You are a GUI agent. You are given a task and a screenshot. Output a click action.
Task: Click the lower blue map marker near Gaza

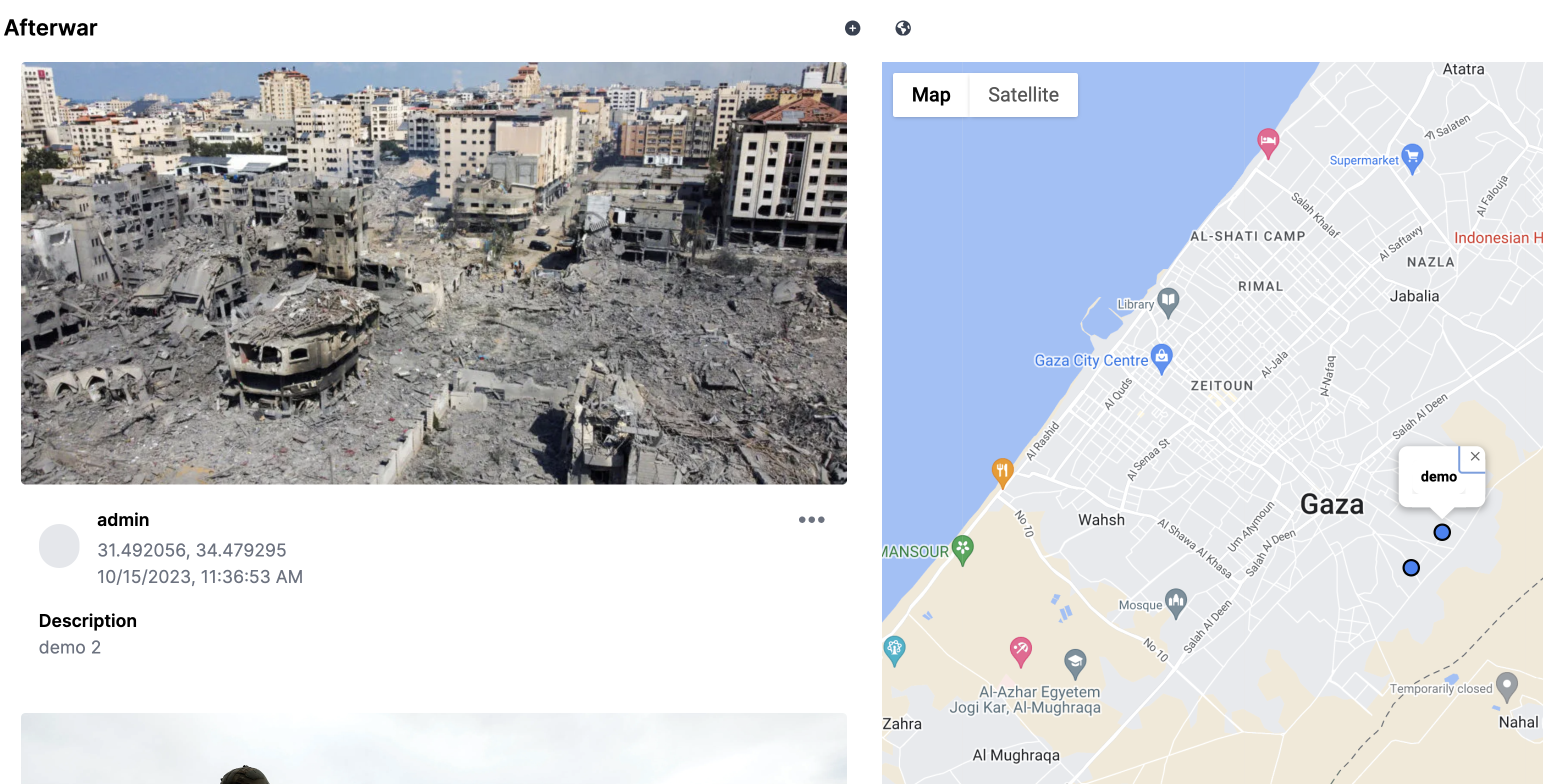point(1410,567)
